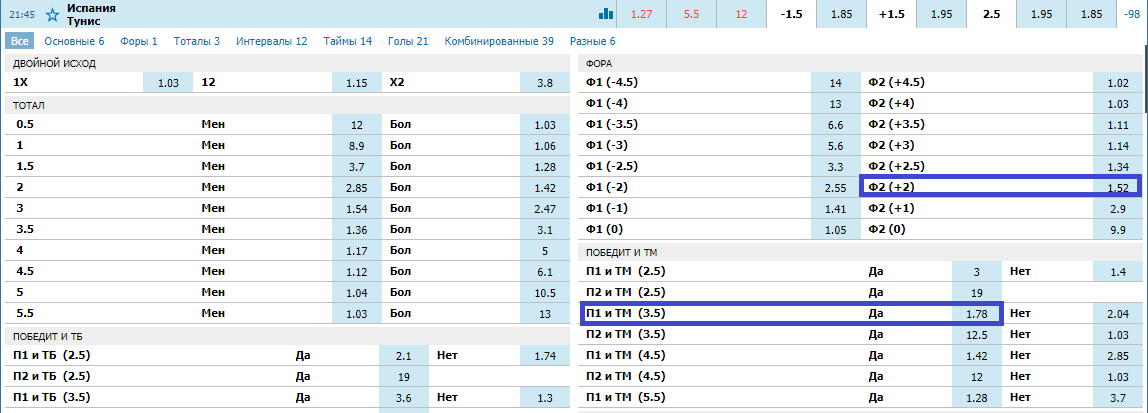Click the Испания team name

point(91,8)
